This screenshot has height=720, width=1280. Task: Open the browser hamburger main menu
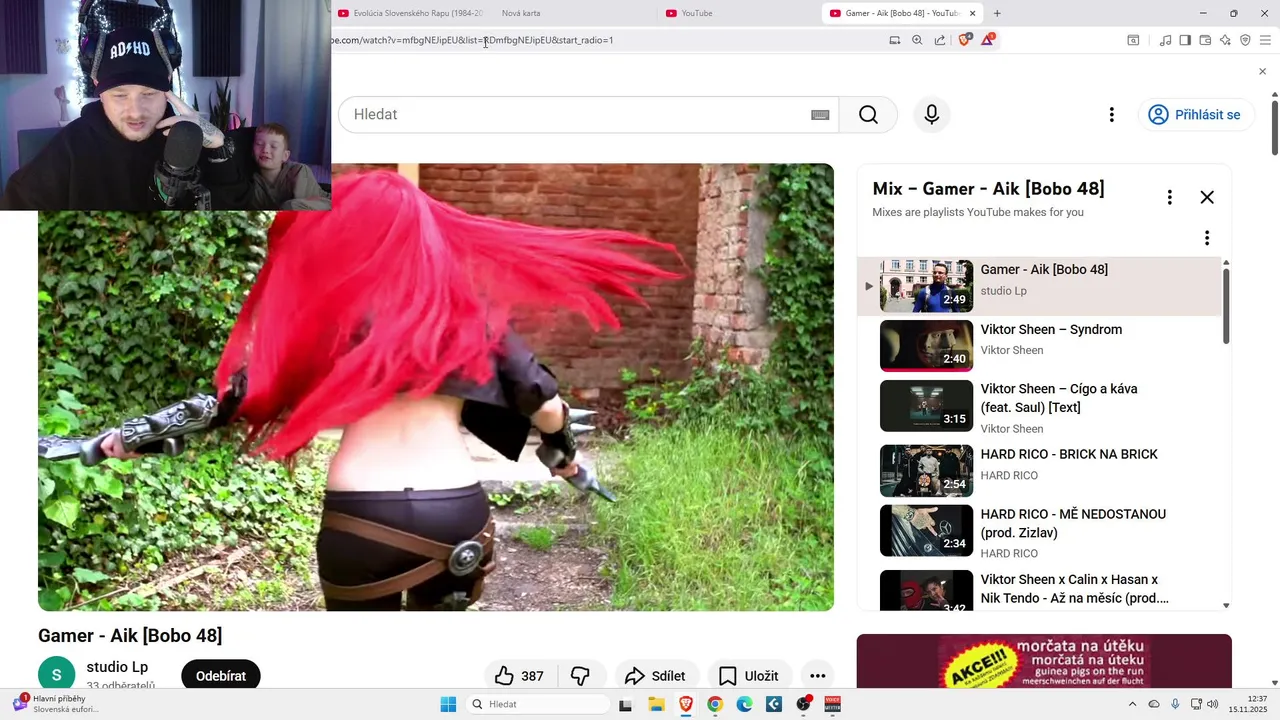[1264, 40]
